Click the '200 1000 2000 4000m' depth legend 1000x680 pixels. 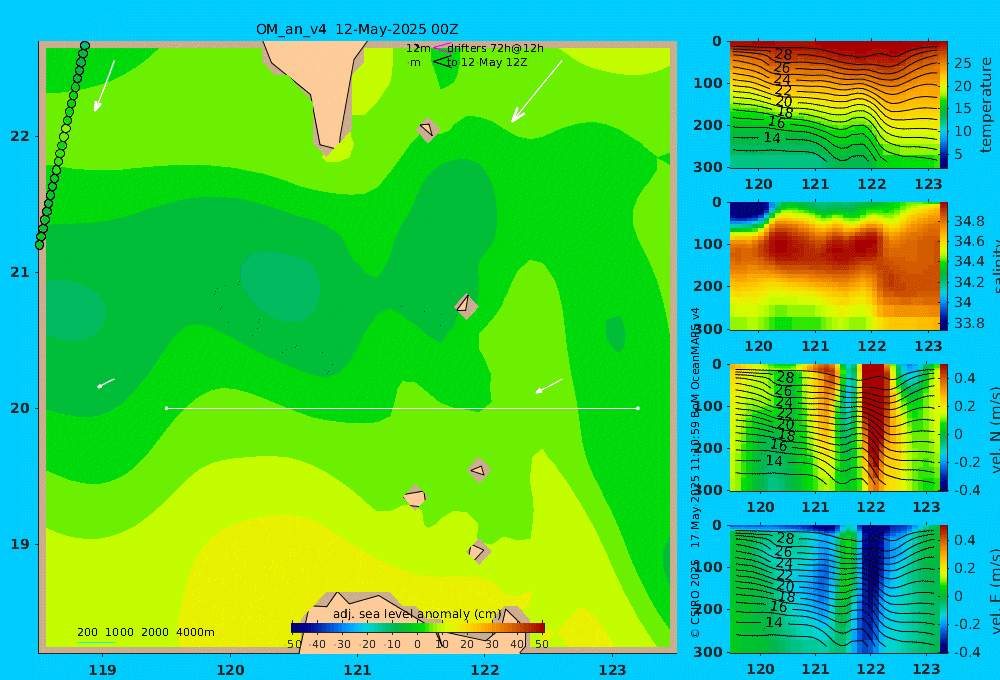145,632
